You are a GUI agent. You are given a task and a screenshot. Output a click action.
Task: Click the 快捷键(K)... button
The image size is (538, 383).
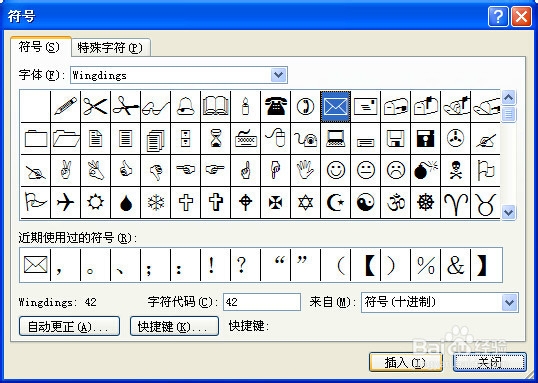174,326
